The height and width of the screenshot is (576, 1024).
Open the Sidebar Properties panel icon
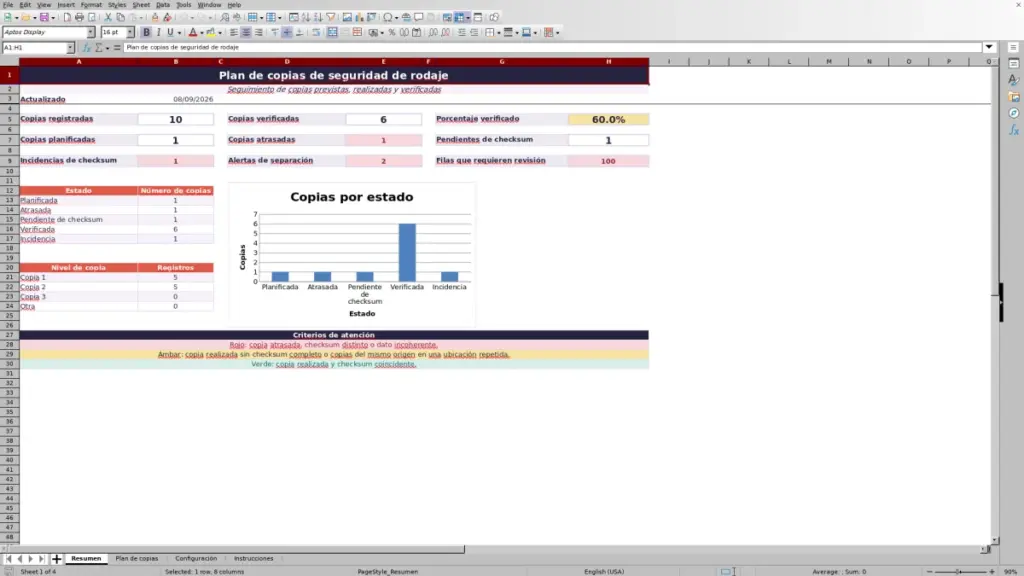1014,63
